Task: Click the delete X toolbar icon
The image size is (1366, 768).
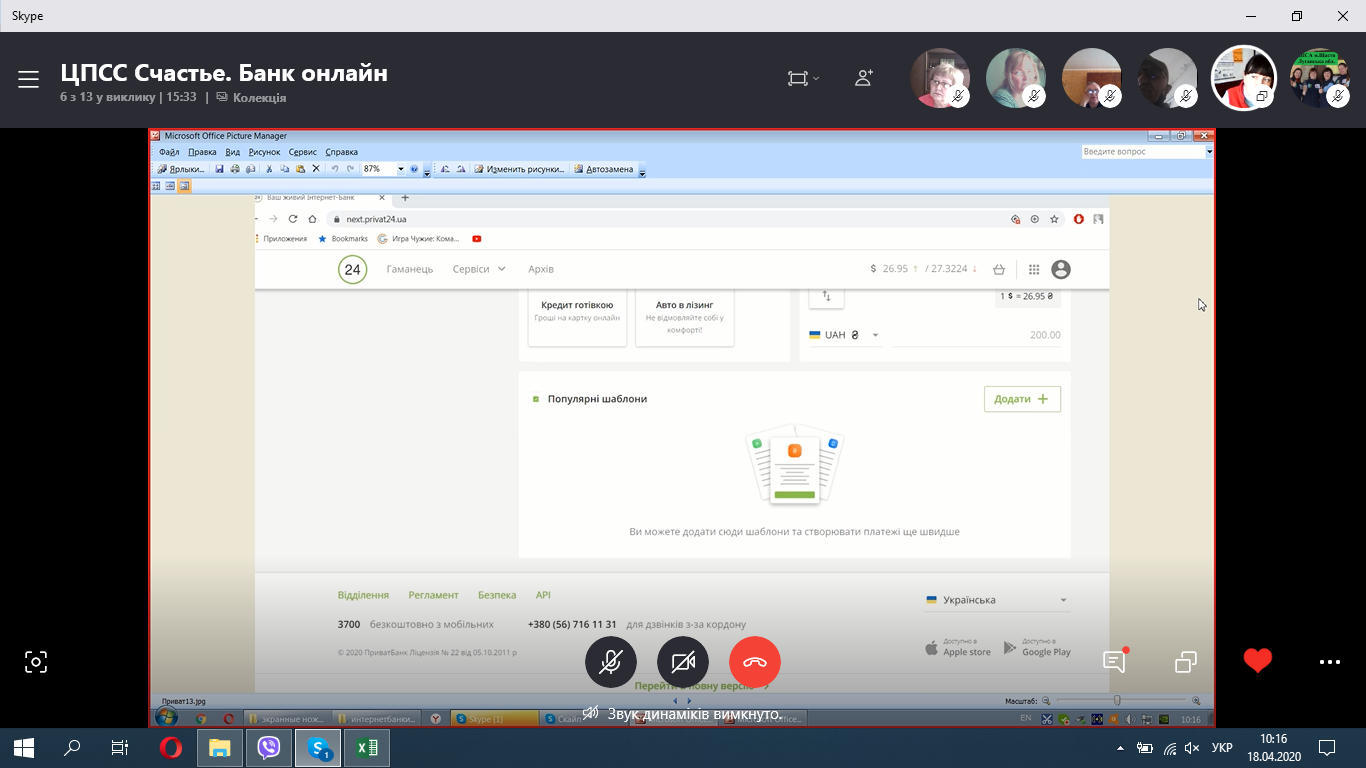Action: click(x=316, y=169)
